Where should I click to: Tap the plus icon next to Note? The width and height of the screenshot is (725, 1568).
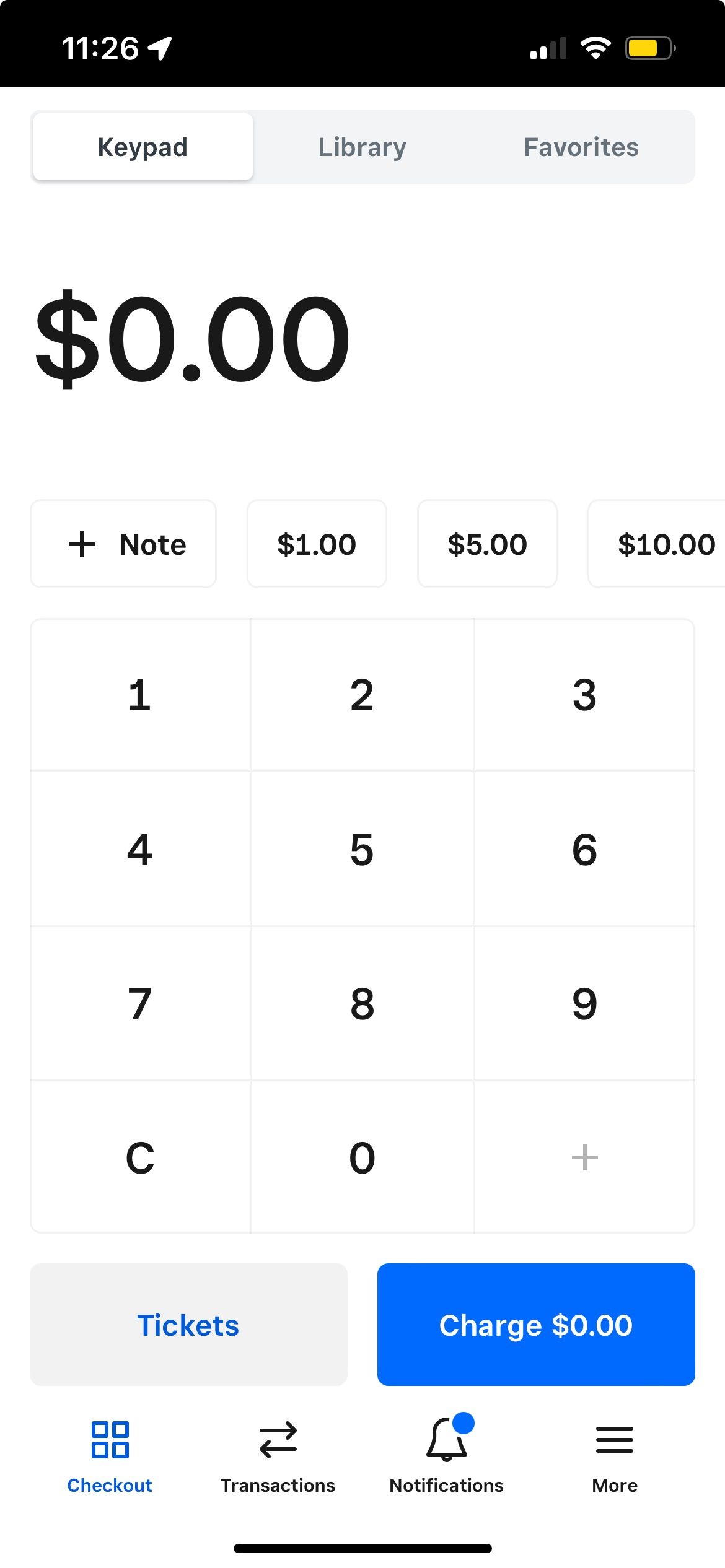point(82,544)
